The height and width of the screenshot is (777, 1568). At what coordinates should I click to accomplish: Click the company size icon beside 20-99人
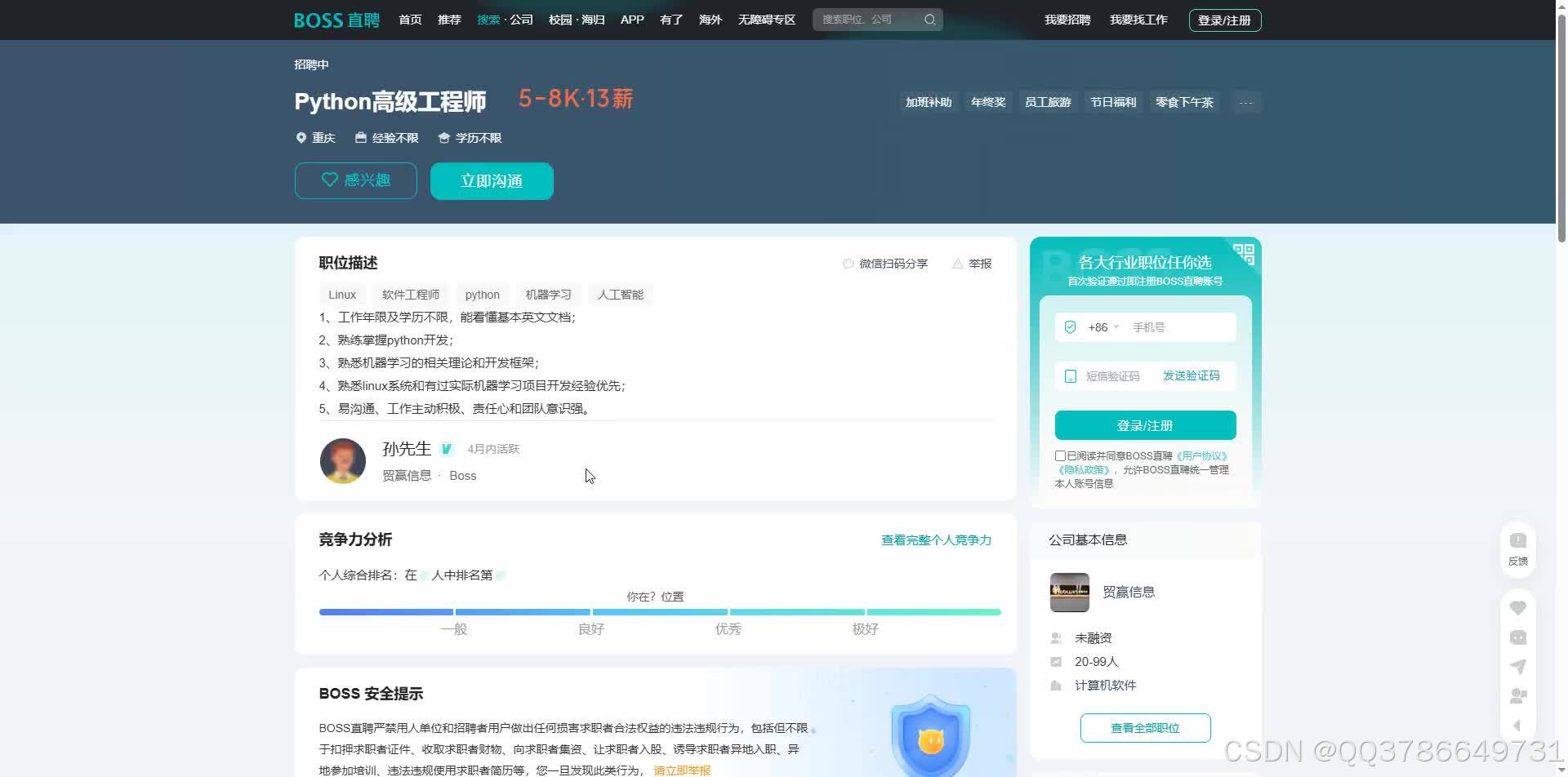click(x=1056, y=662)
